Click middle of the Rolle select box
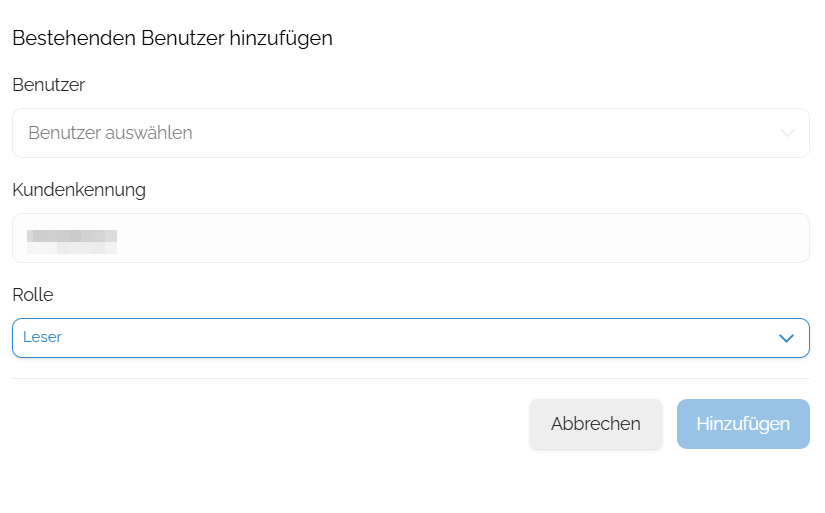The height and width of the screenshot is (513, 825). 411,338
